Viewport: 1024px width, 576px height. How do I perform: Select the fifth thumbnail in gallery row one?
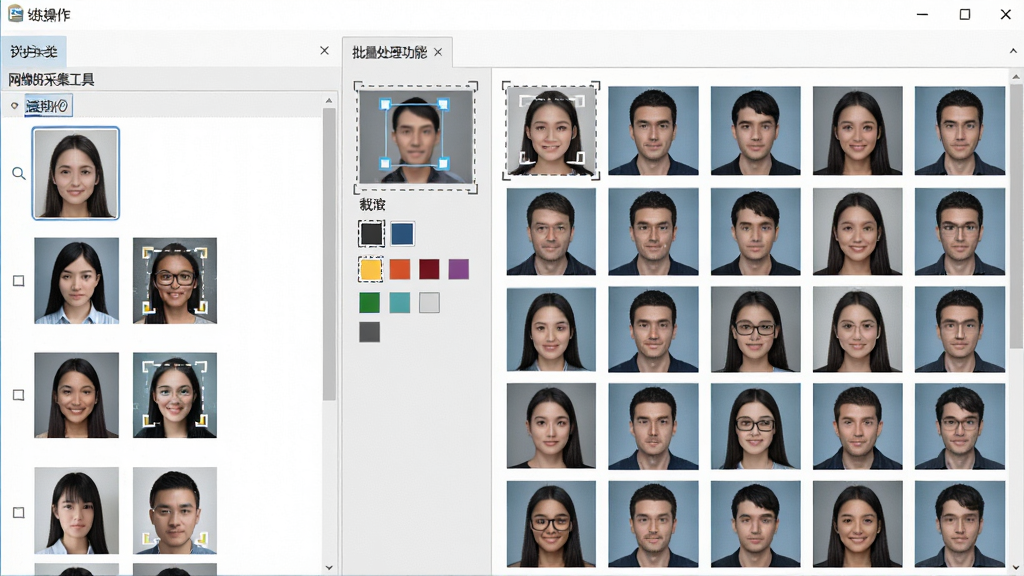(960, 131)
